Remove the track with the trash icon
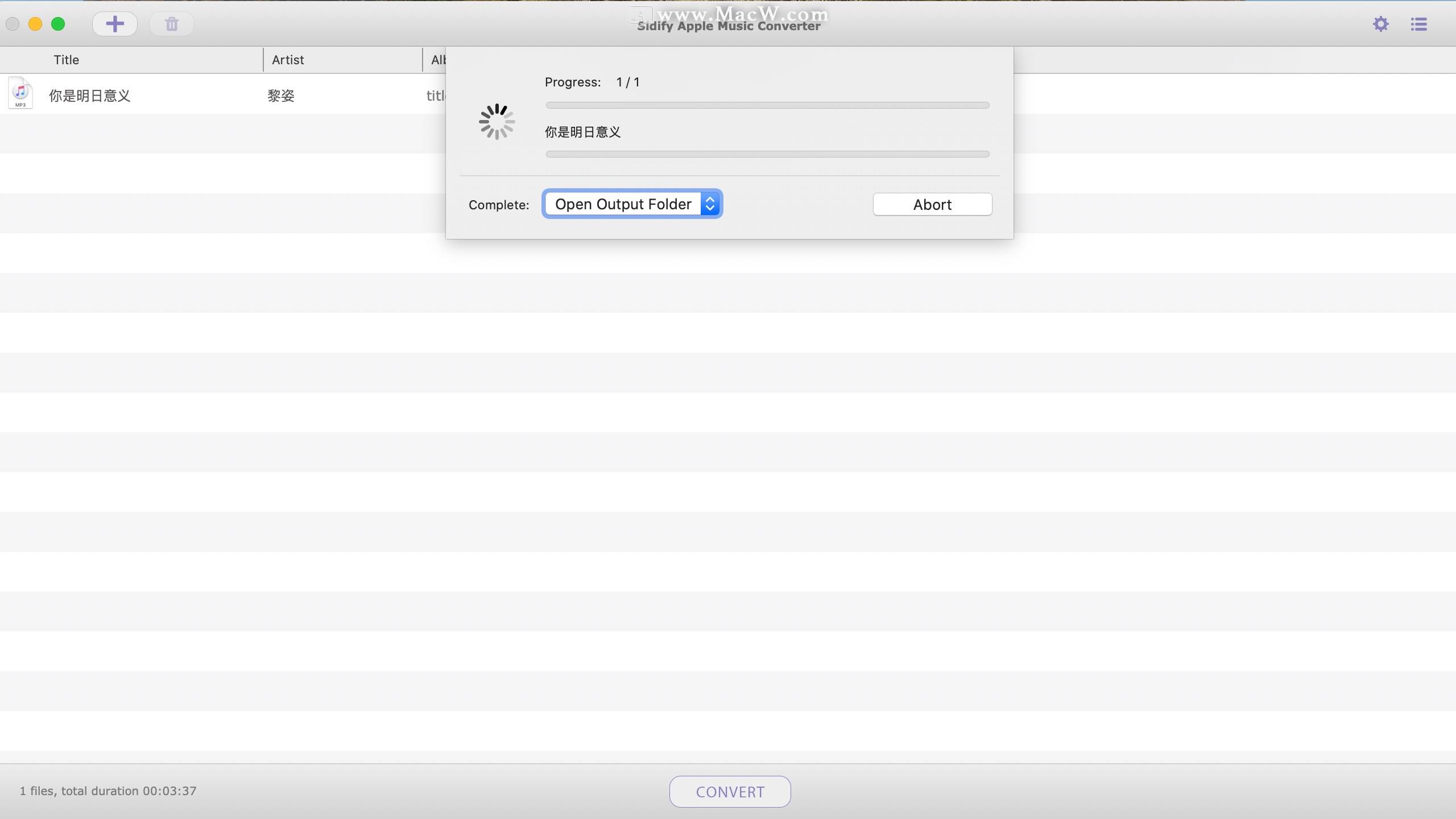 (171, 24)
